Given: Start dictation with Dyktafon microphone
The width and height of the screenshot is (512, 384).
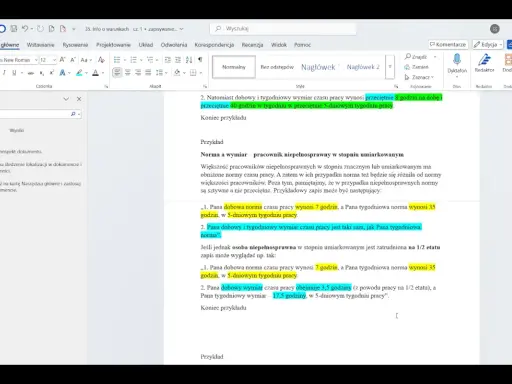Looking at the screenshot, I should coord(457,64).
